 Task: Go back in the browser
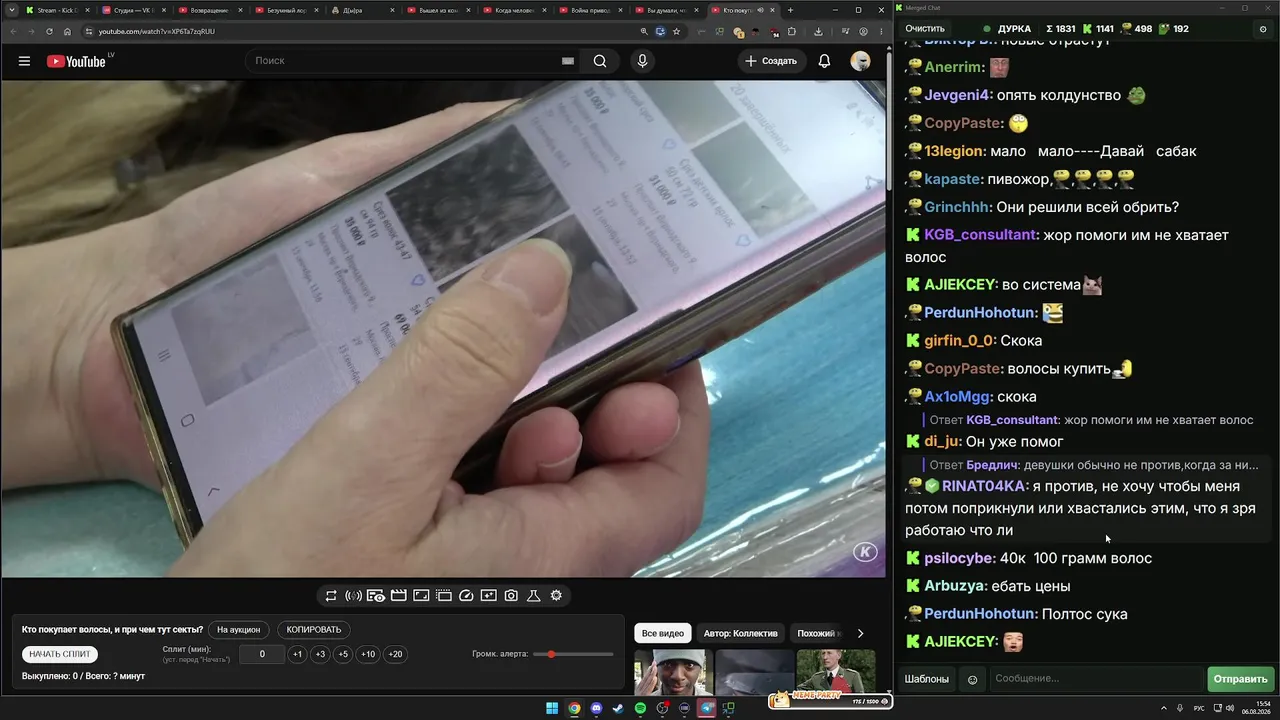(x=12, y=31)
